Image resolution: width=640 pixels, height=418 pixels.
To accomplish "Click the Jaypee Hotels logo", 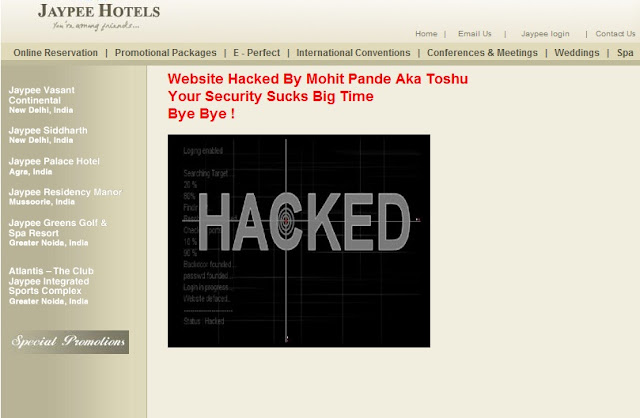I will pos(99,16).
